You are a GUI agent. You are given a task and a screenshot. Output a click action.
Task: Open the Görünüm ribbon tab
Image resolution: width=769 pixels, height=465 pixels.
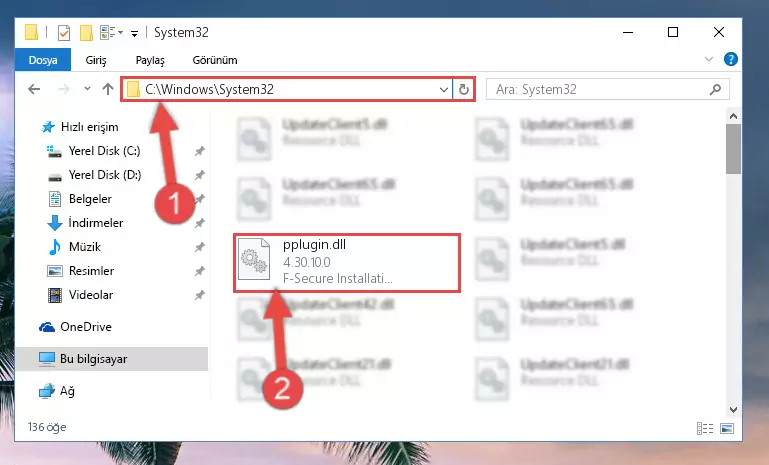pos(215,60)
